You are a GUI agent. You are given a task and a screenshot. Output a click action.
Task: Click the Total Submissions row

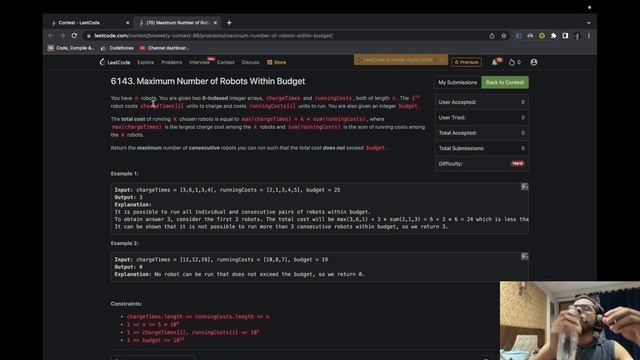click(x=482, y=149)
